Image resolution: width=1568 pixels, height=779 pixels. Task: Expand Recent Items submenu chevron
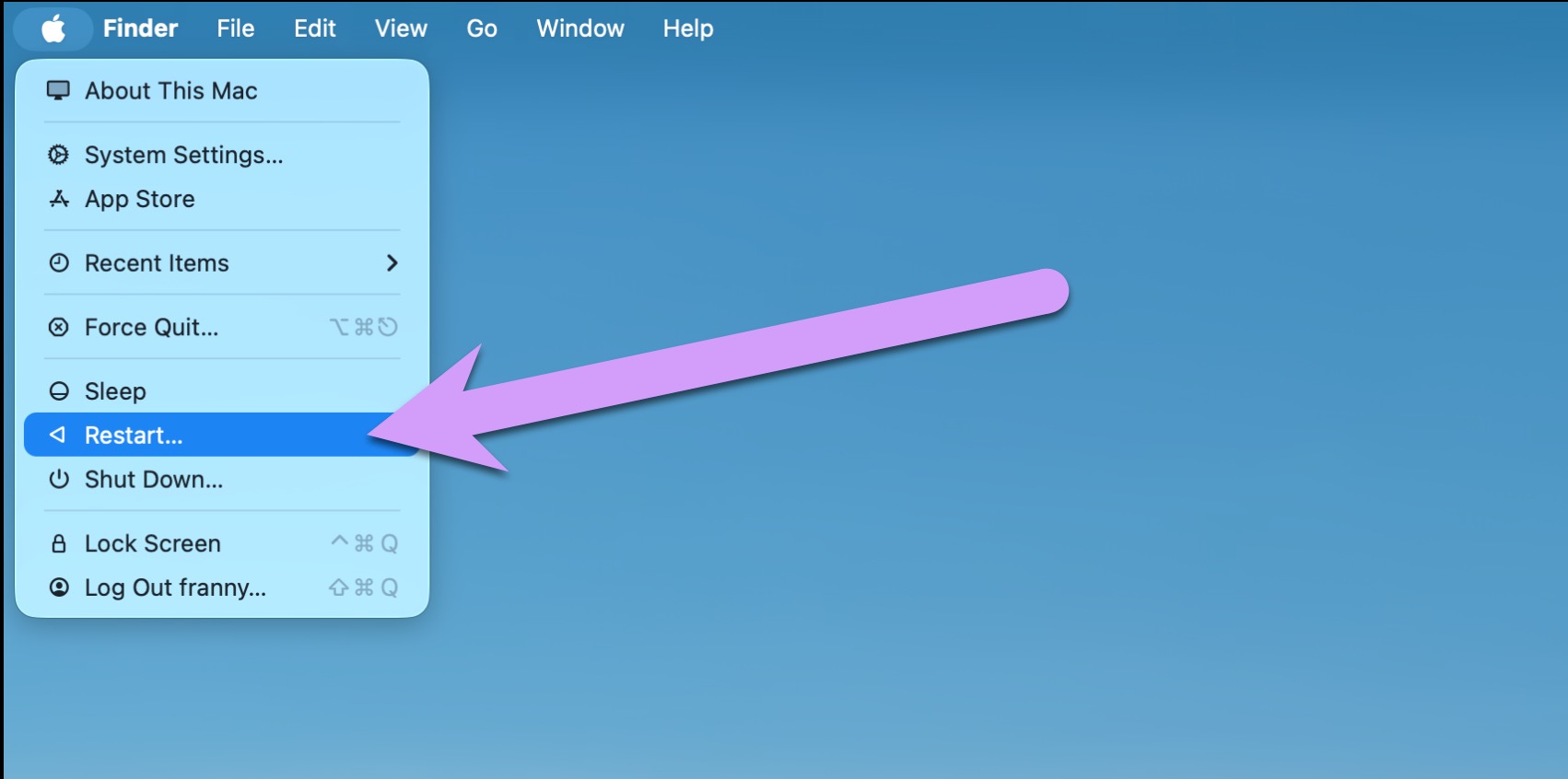pyautogui.click(x=392, y=263)
